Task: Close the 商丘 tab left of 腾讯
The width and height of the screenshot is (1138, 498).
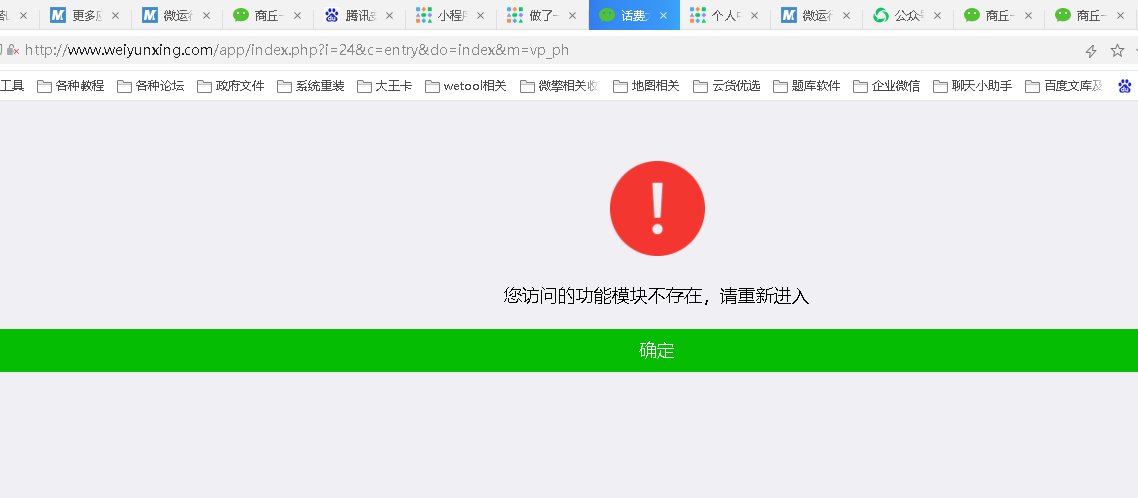Action: pyautogui.click(x=297, y=15)
